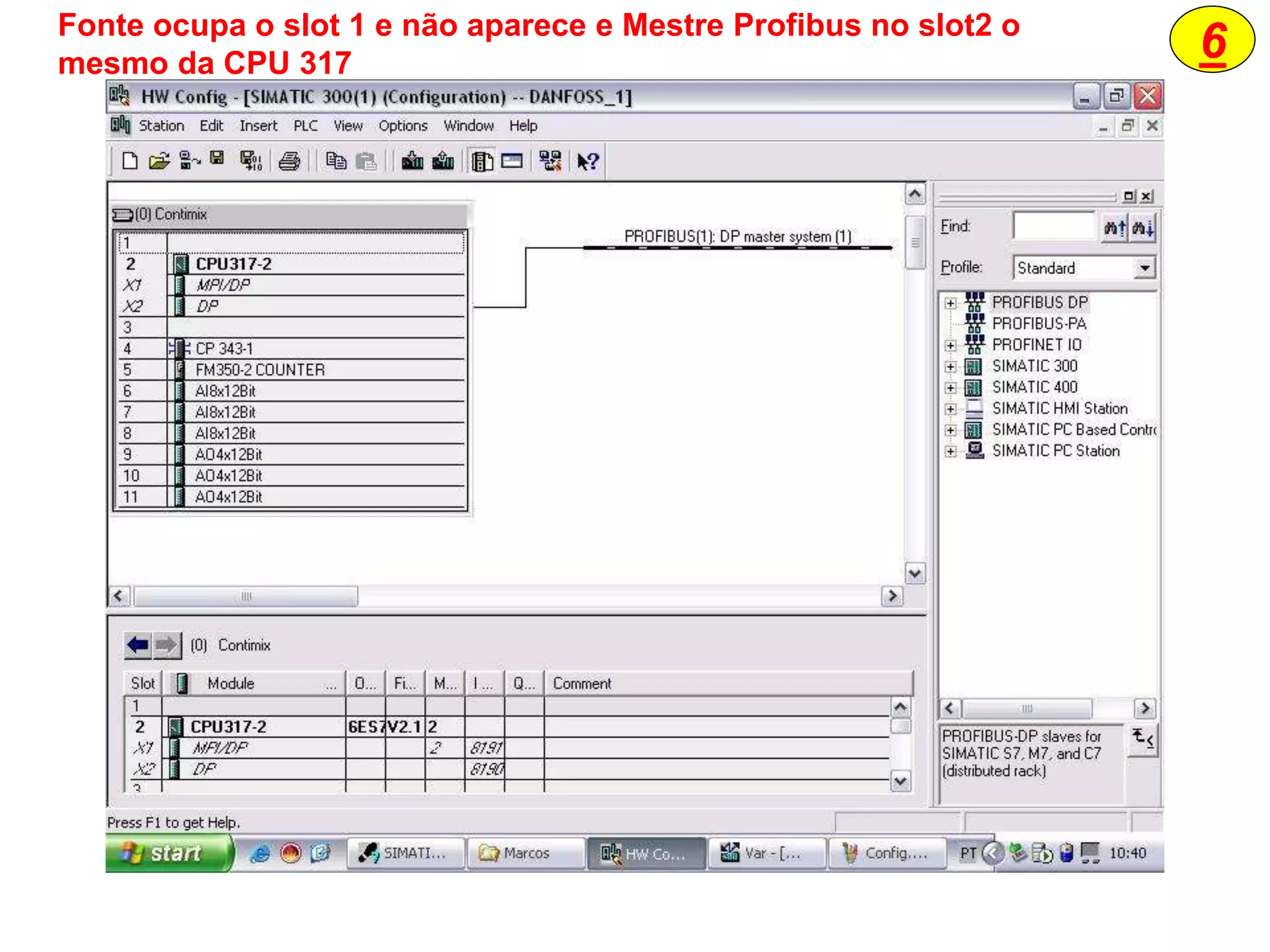Open the Insert menu

coord(259,126)
